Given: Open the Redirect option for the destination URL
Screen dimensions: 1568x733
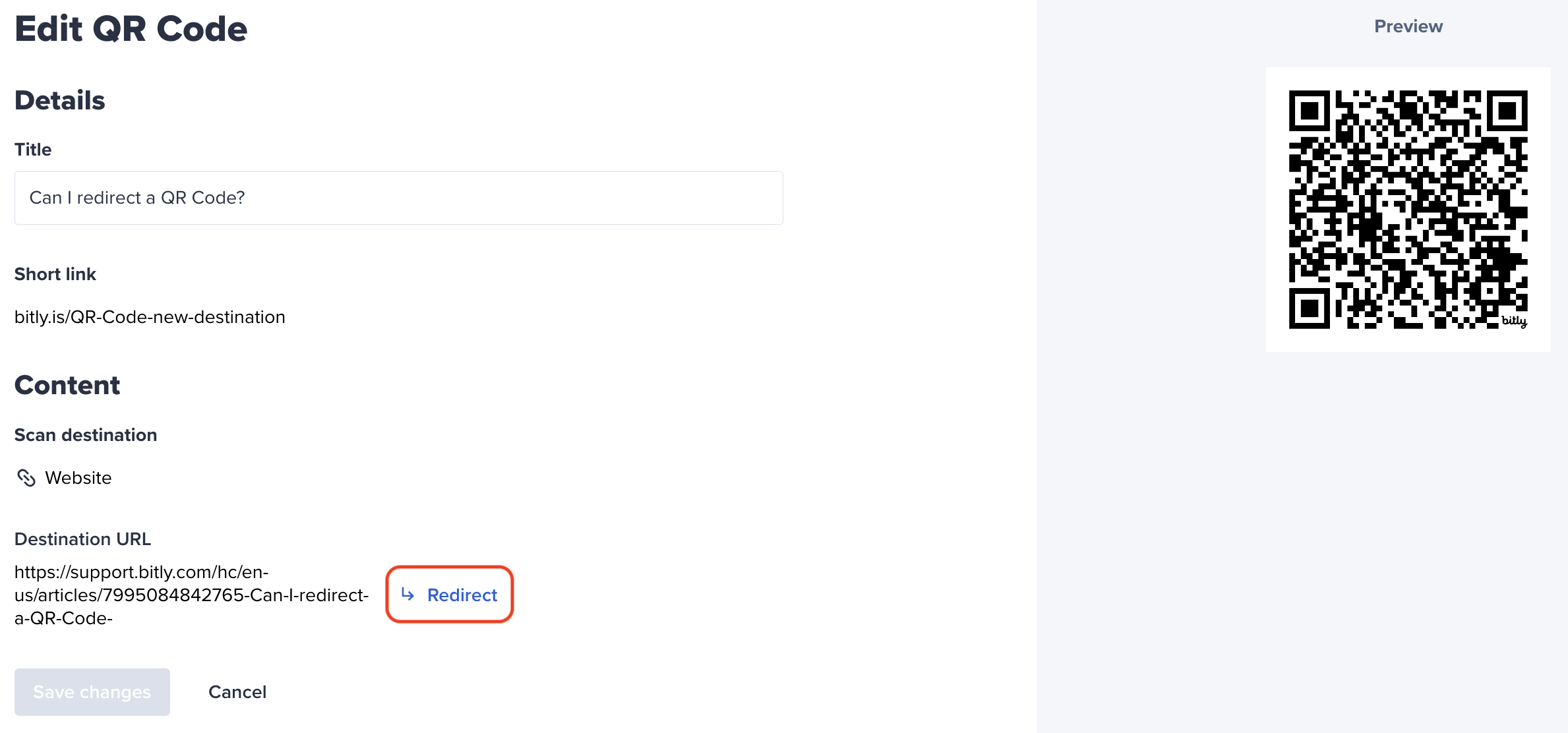Looking at the screenshot, I should pyautogui.click(x=462, y=595).
